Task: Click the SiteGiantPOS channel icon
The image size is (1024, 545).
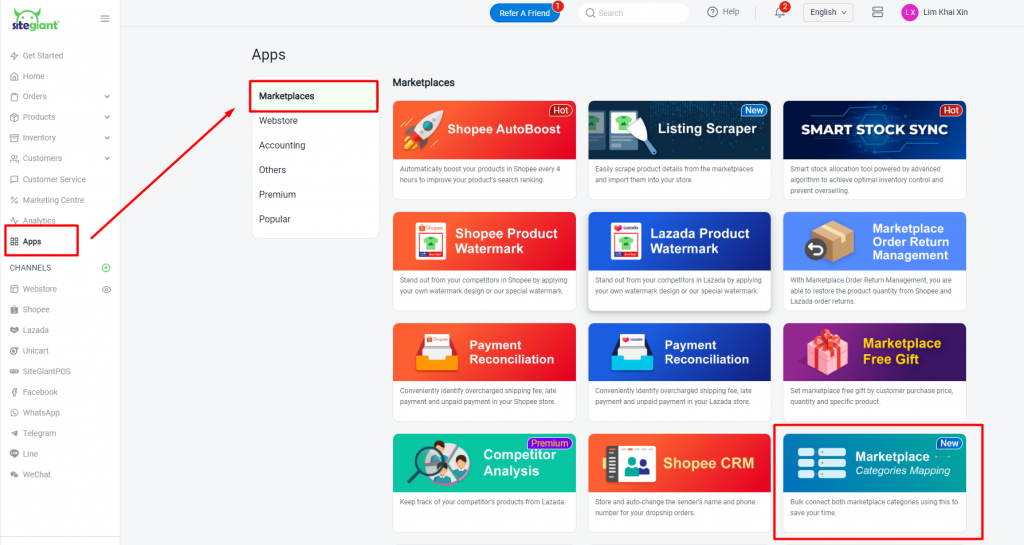Action: [14, 371]
